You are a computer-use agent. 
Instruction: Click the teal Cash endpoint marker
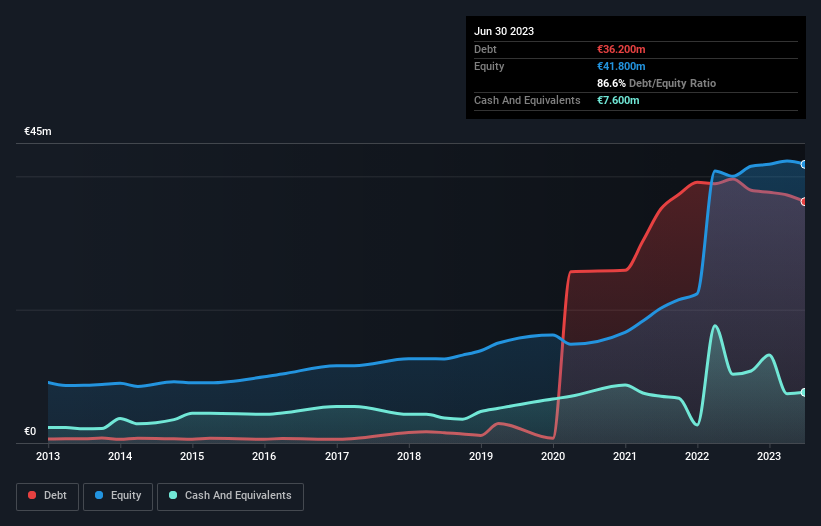[x=804, y=393]
